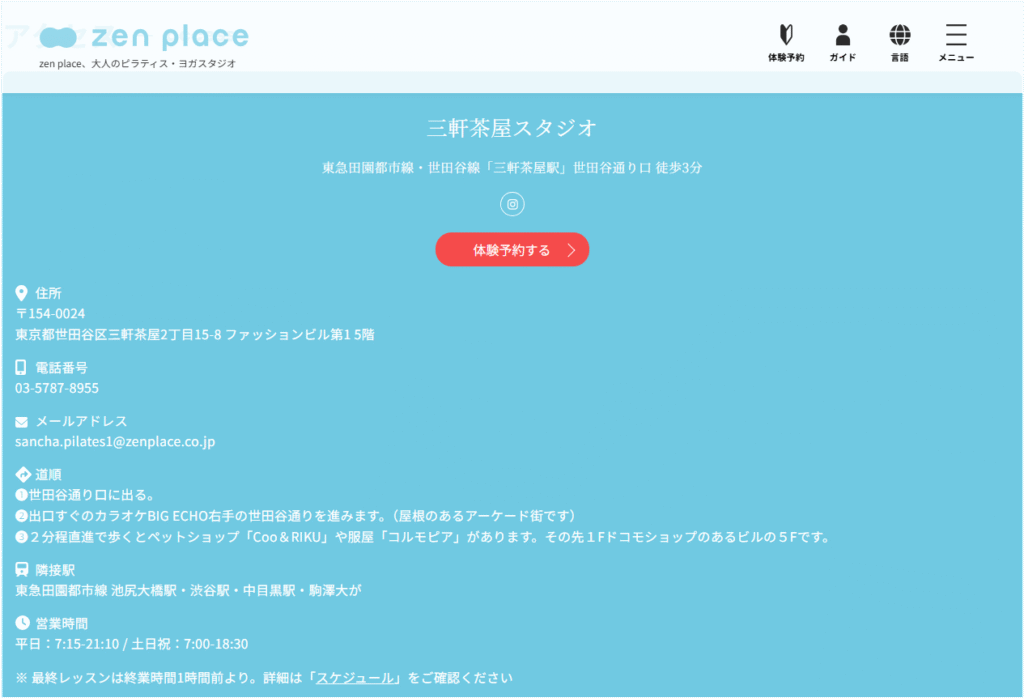Click the 三軒茶屋スタジオ heading
Viewport: 1024px width, 698px height.
[x=512, y=128]
